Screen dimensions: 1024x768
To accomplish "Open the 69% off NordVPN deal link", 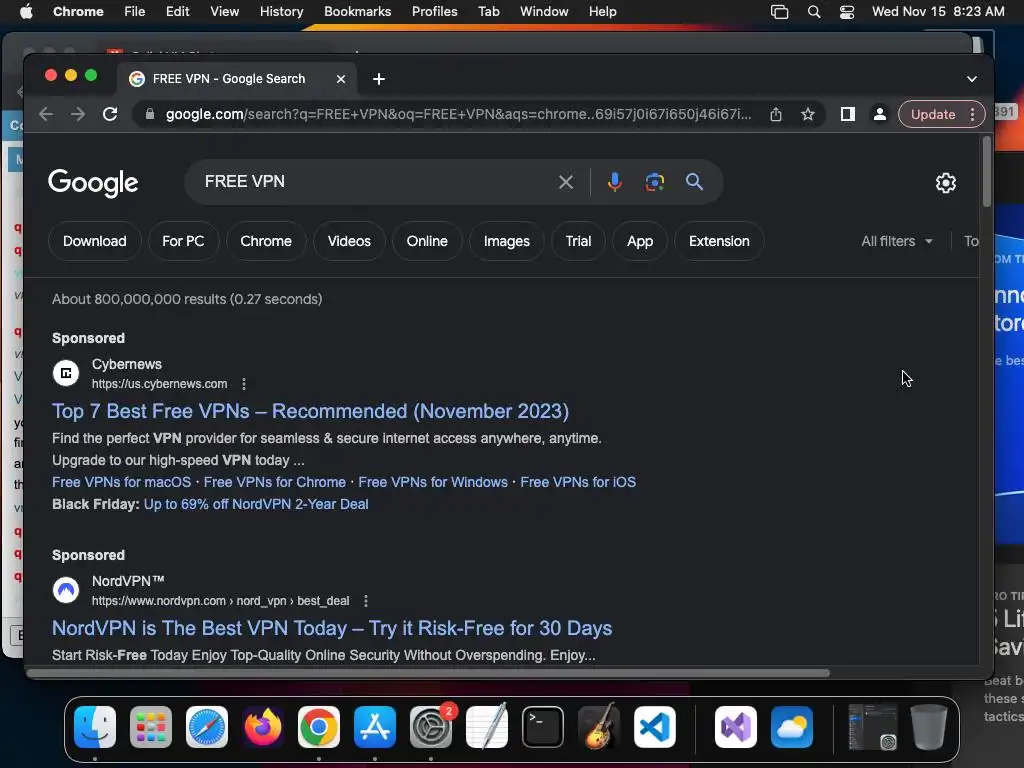I will pos(256,505).
